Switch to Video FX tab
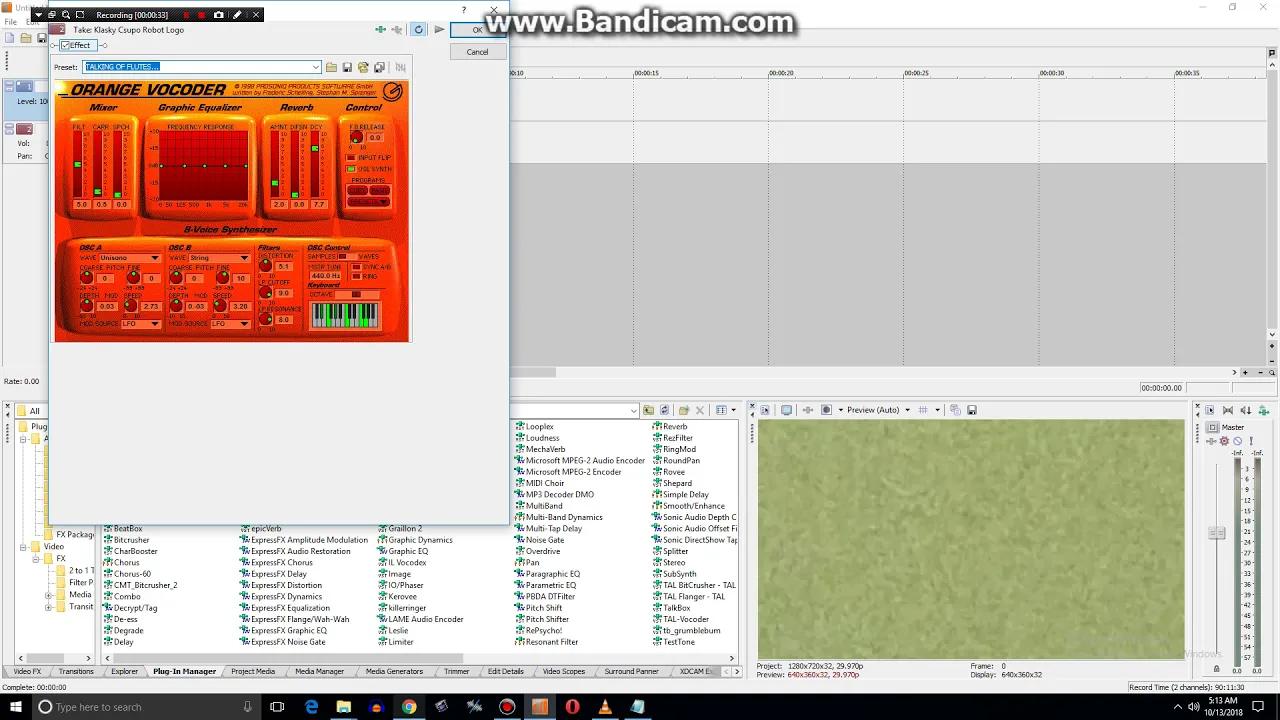The height and width of the screenshot is (720, 1280). pyautogui.click(x=28, y=672)
